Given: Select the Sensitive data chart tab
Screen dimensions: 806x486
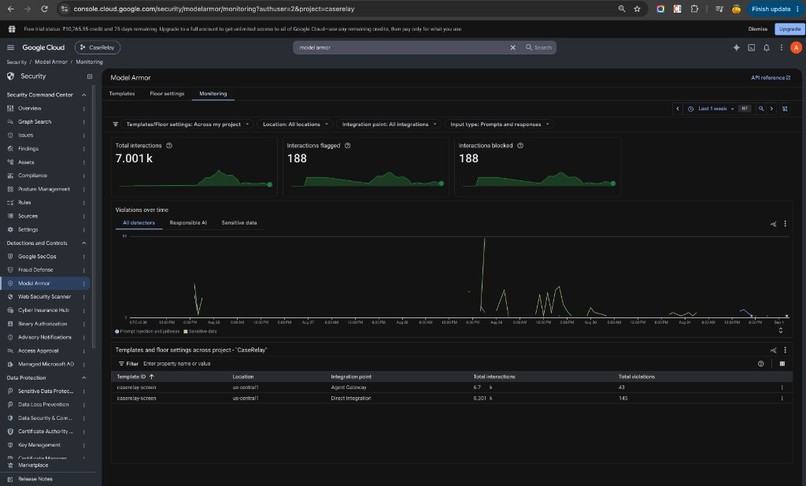Looking at the screenshot, I should point(239,223).
